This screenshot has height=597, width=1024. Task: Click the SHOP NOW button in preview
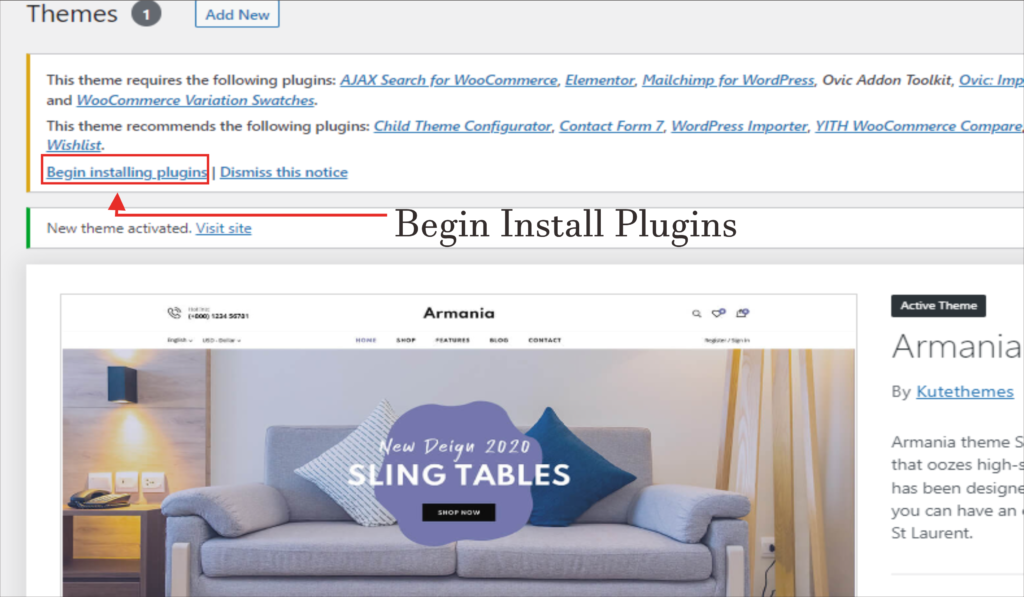coord(458,512)
